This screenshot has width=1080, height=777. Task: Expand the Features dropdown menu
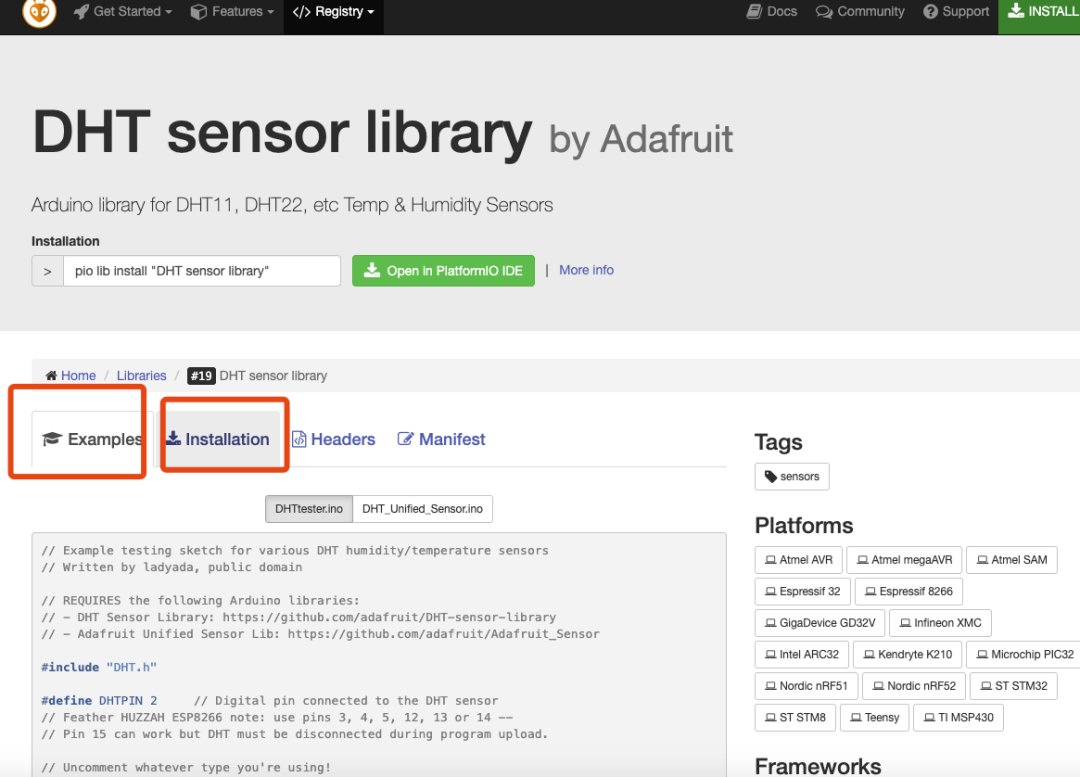pos(232,12)
